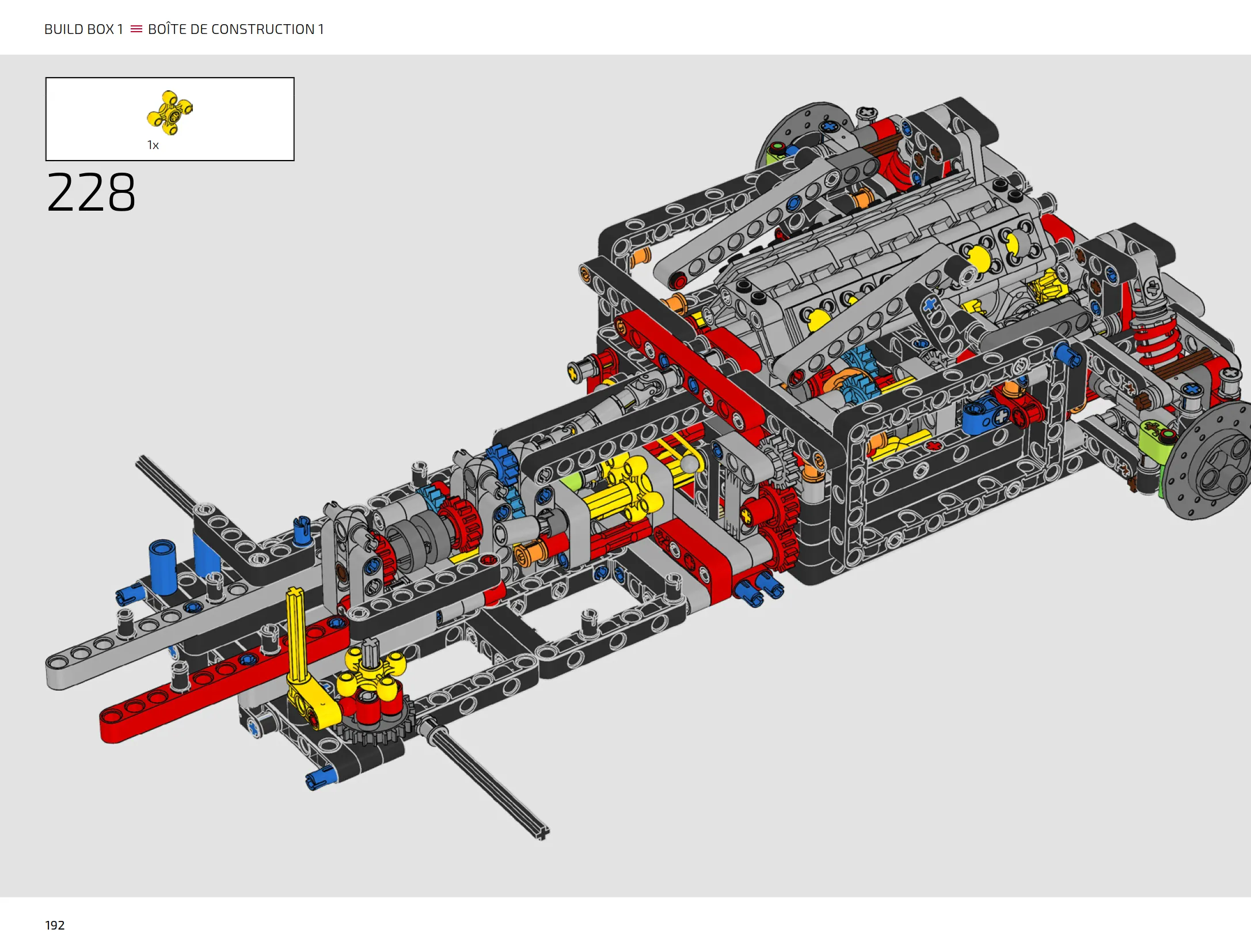Click the page number 192
Viewport: 1251px width, 952px height.
tap(55, 925)
